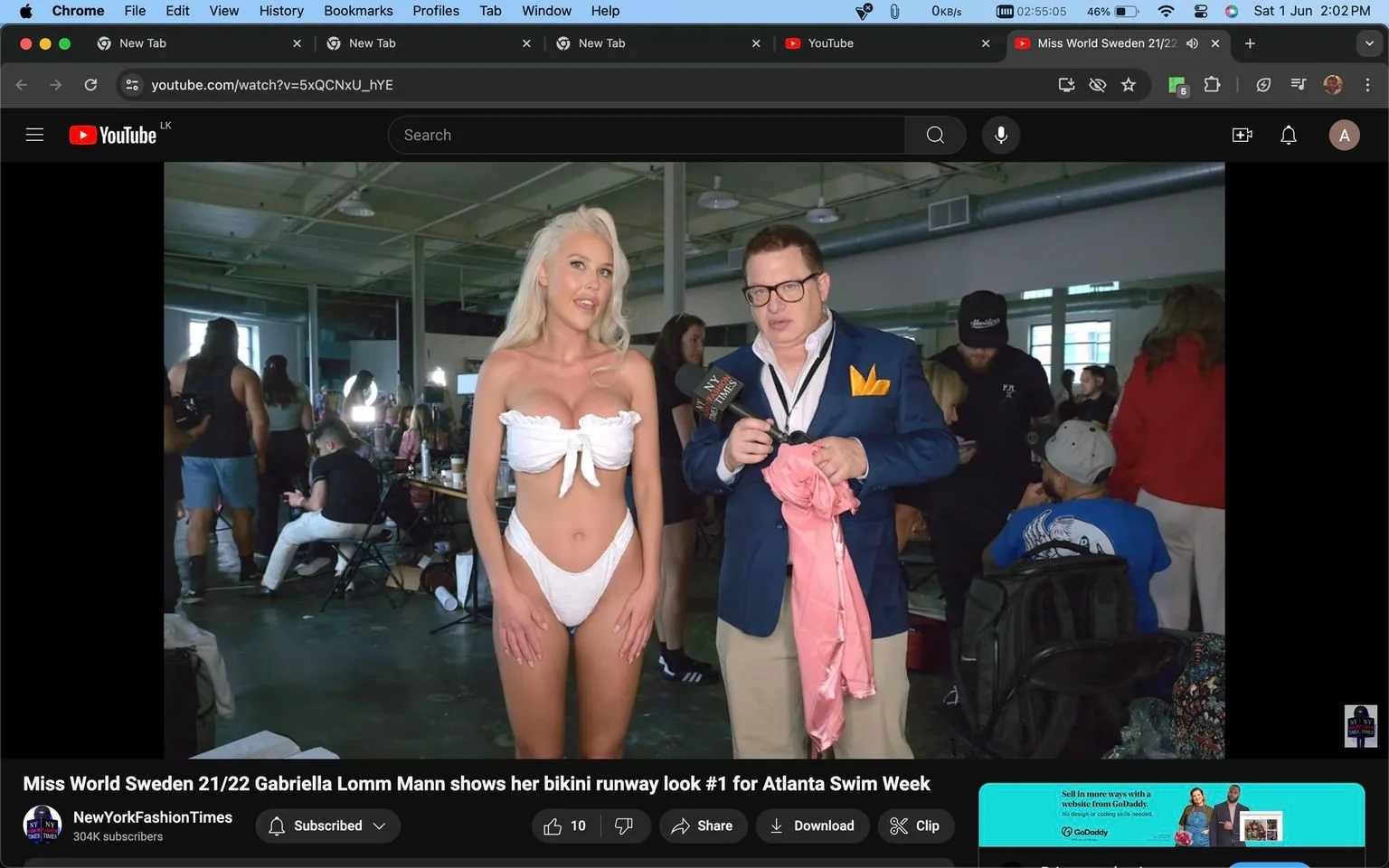
Task: Click the battery indicator in menu bar
Action: pyautogui.click(x=1121, y=11)
